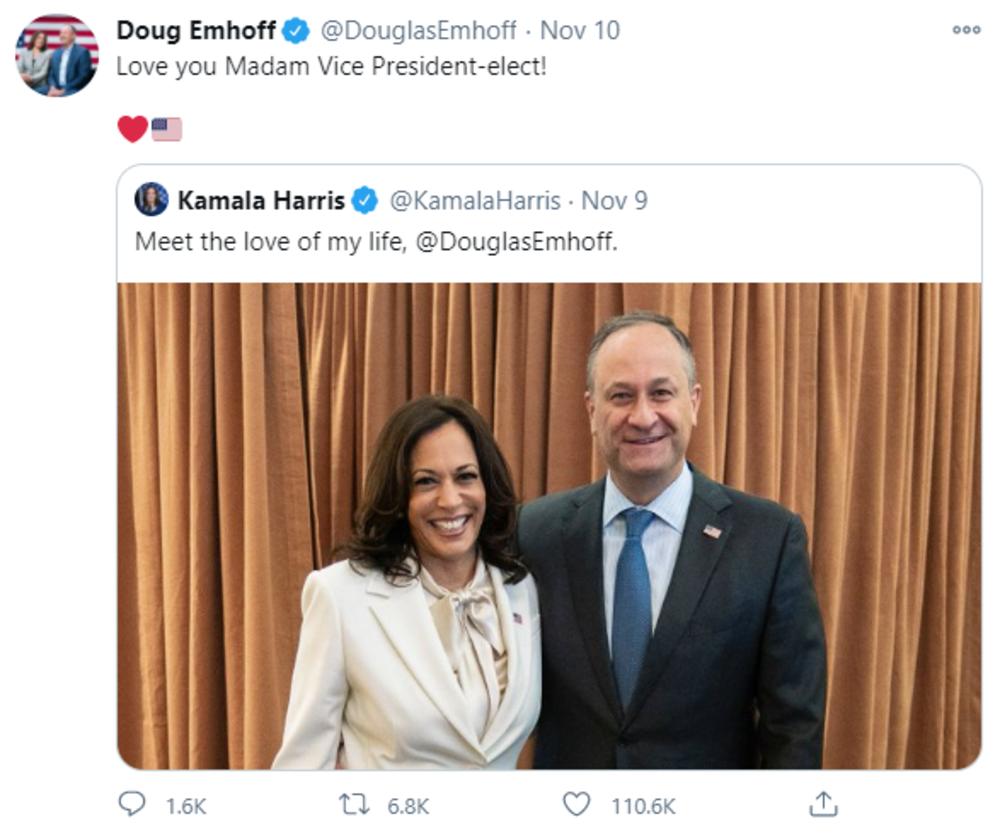Click the 1.6K replies count

[184, 805]
